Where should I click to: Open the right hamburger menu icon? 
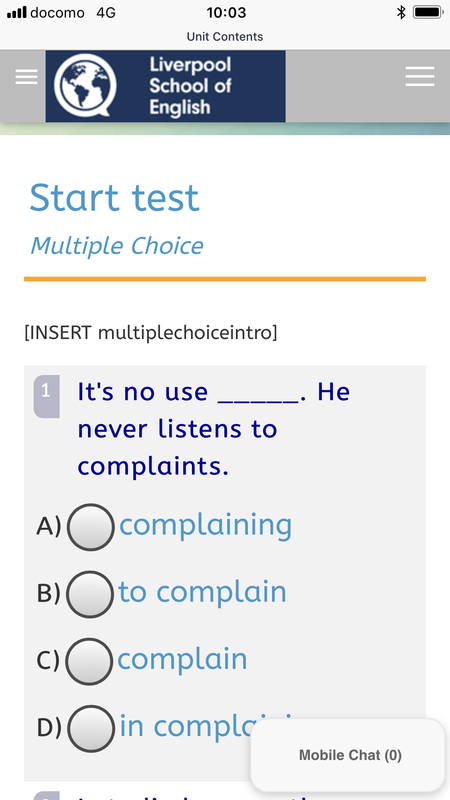coord(420,77)
